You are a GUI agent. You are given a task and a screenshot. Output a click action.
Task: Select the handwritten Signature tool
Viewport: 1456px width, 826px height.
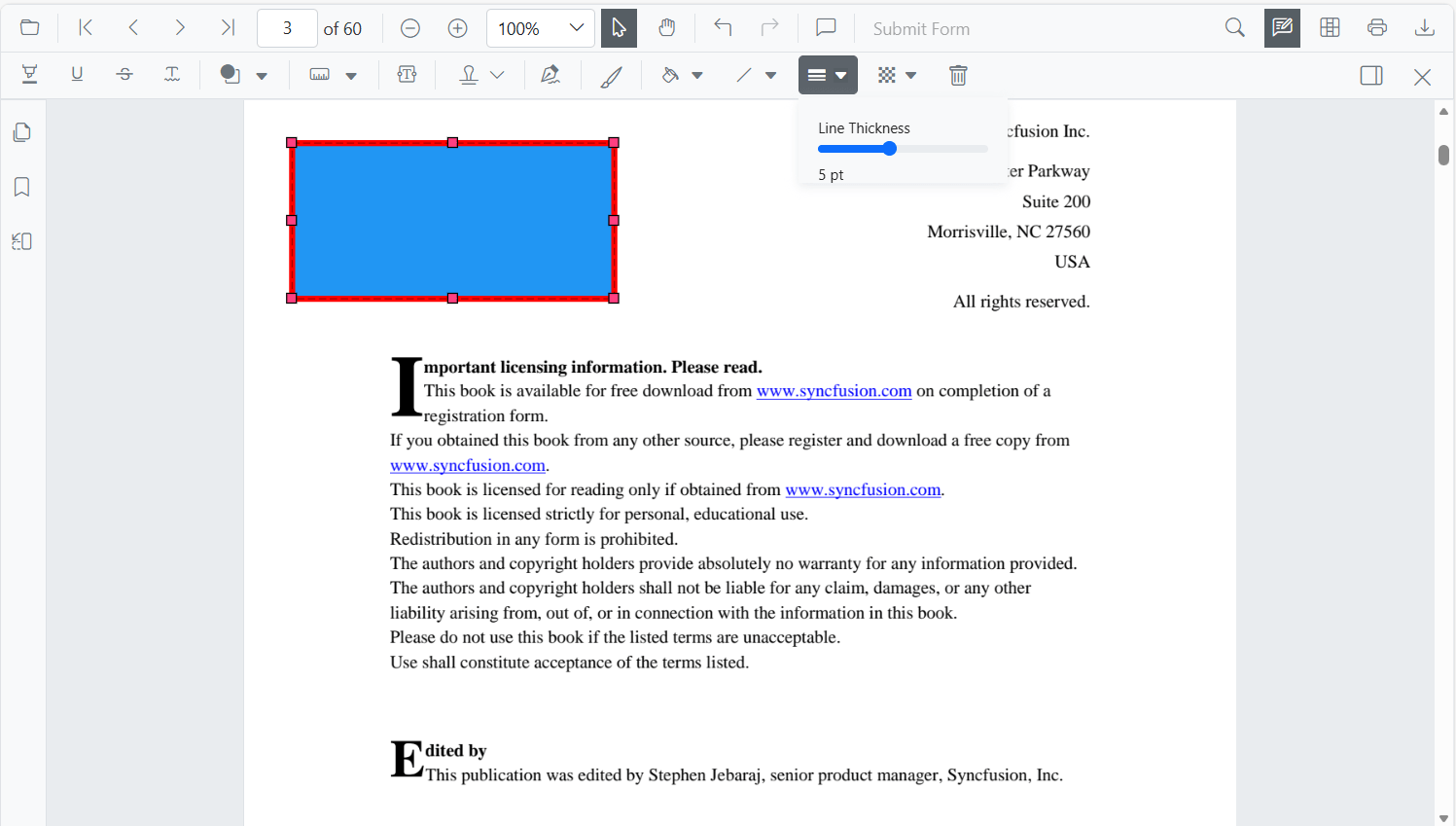(x=551, y=74)
